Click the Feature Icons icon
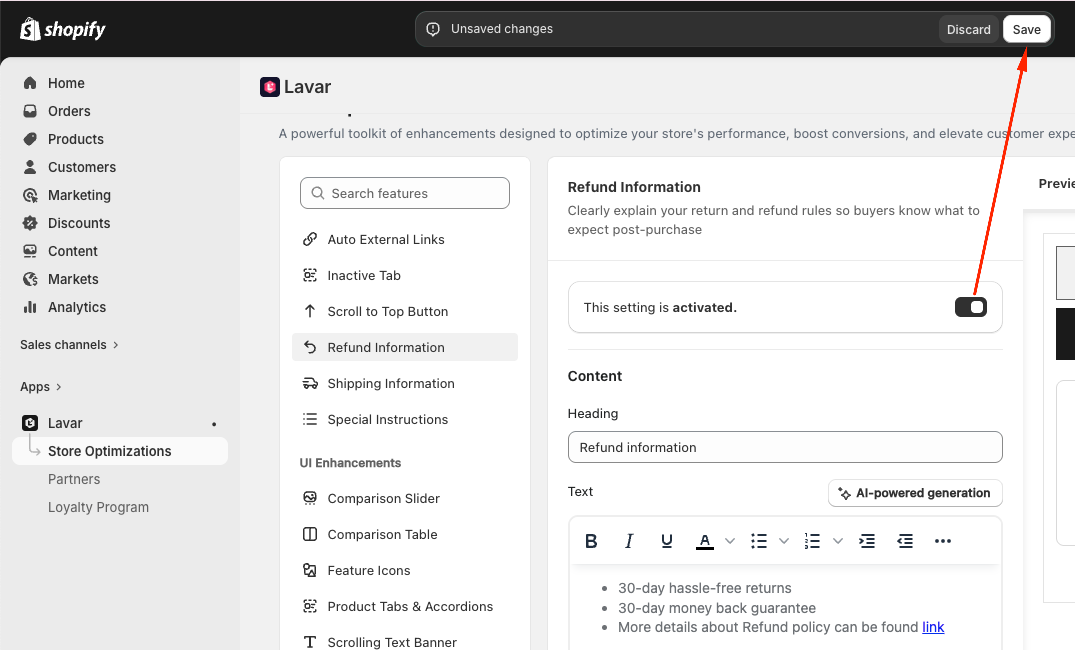Viewport: 1075px width, 650px height. (310, 570)
